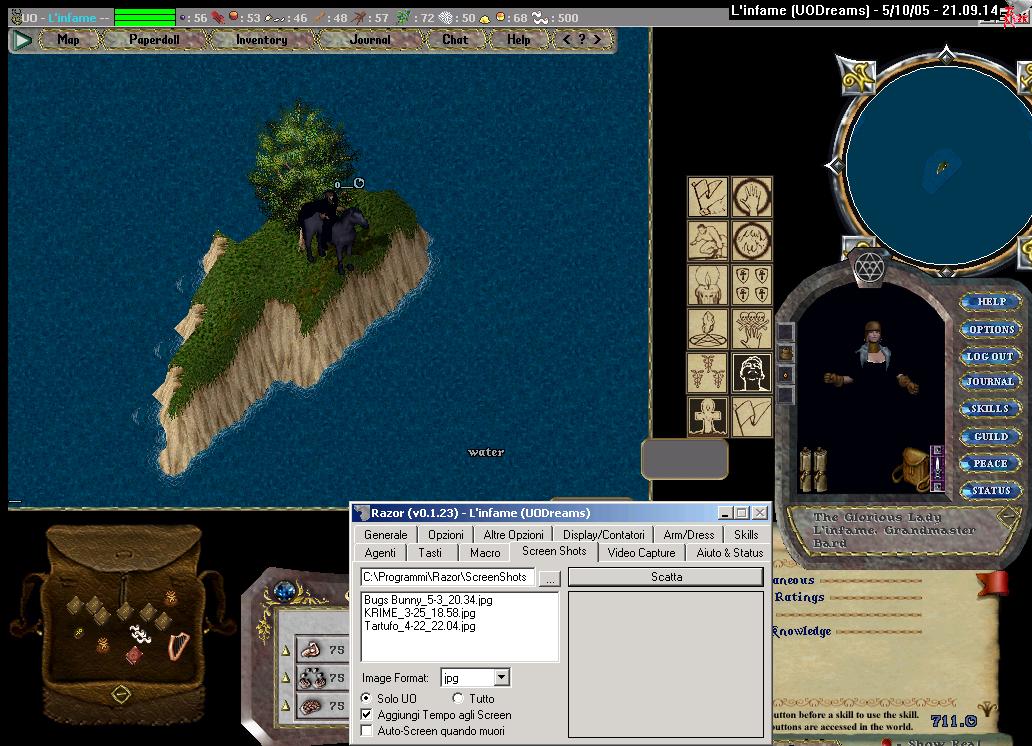Open Aiuto & Status tab
1032x746 pixels.
coord(729,553)
